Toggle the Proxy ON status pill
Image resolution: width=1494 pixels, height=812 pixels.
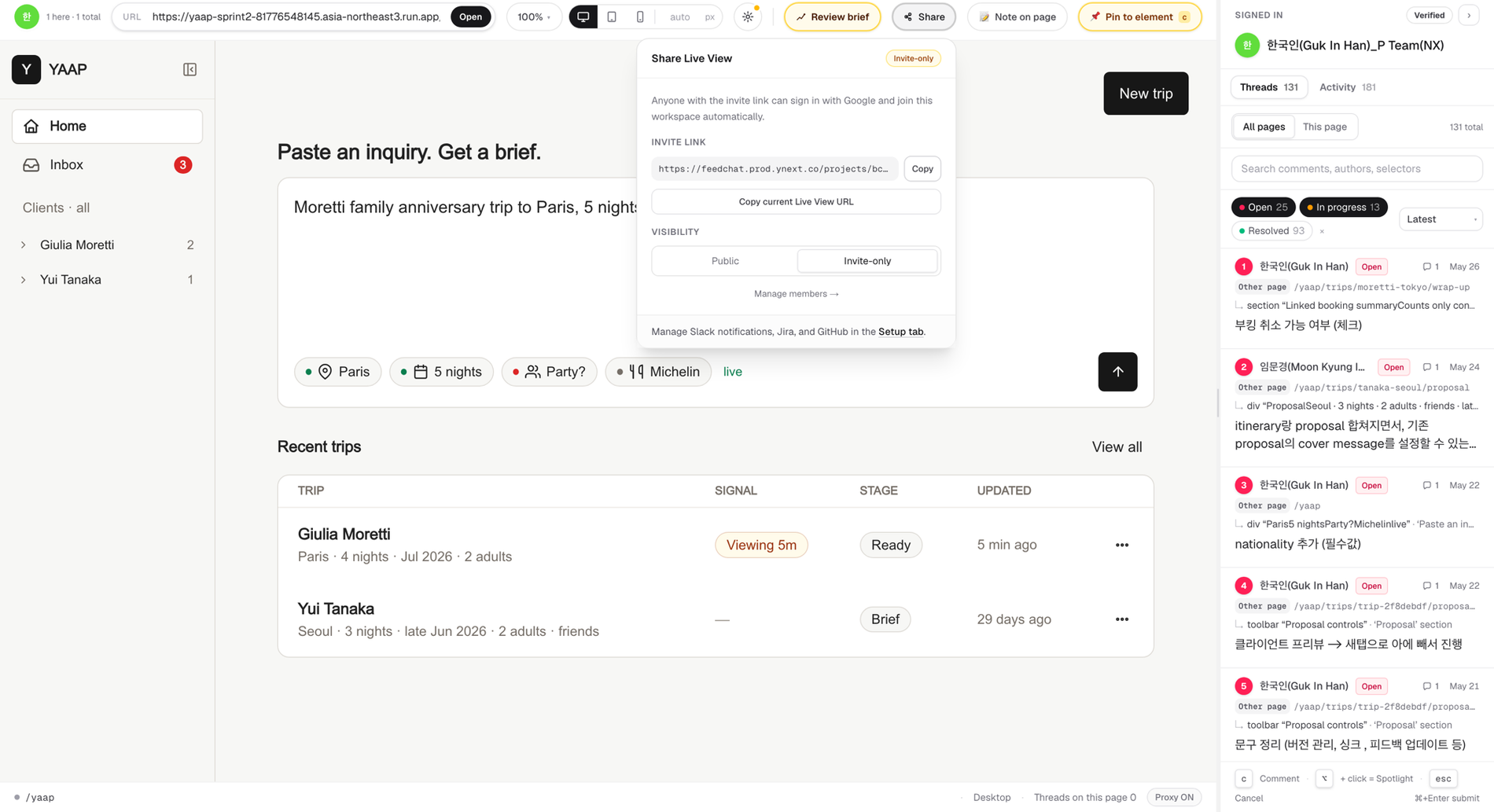(x=1174, y=797)
